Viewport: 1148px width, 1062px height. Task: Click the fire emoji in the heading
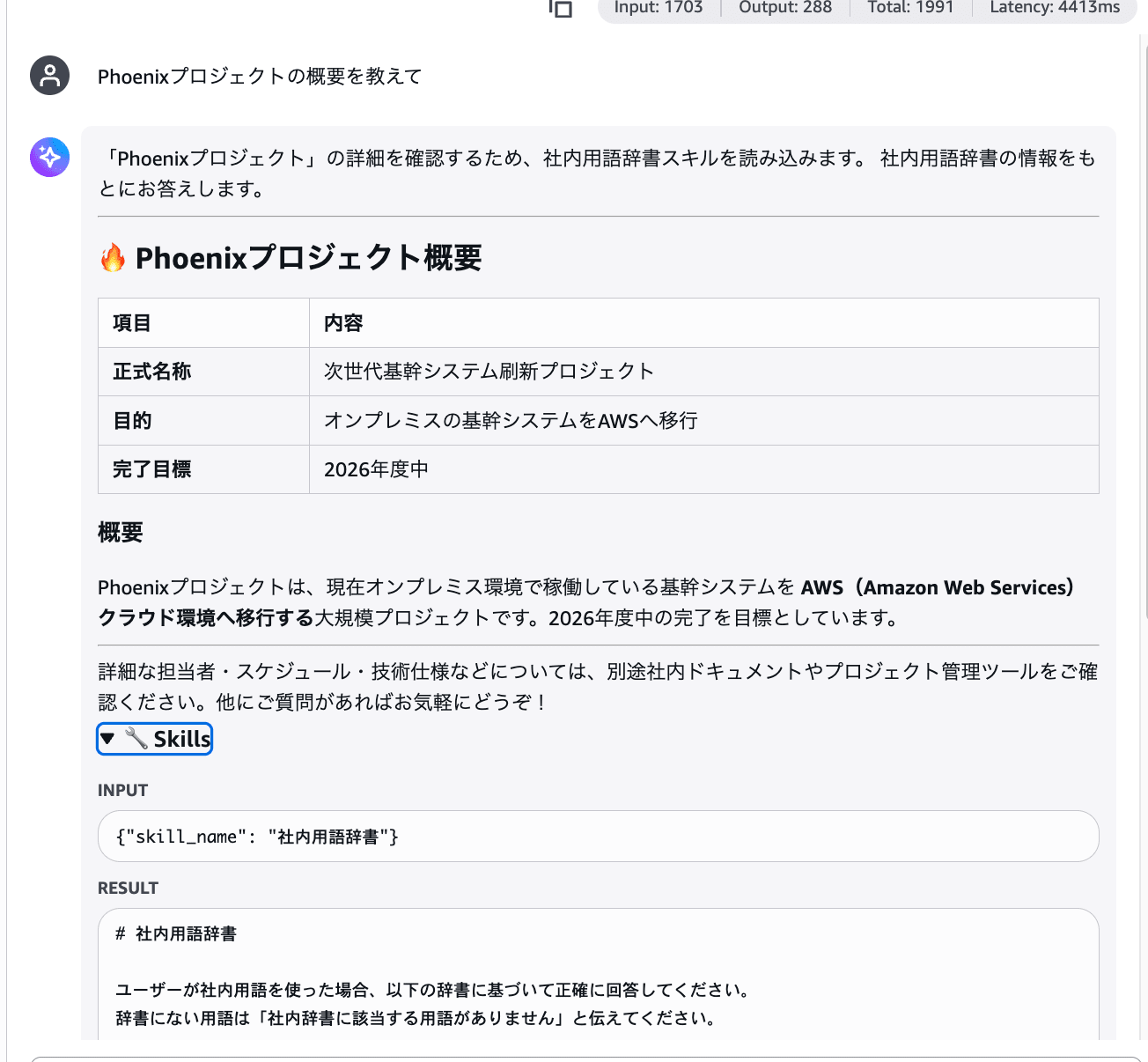point(113,258)
